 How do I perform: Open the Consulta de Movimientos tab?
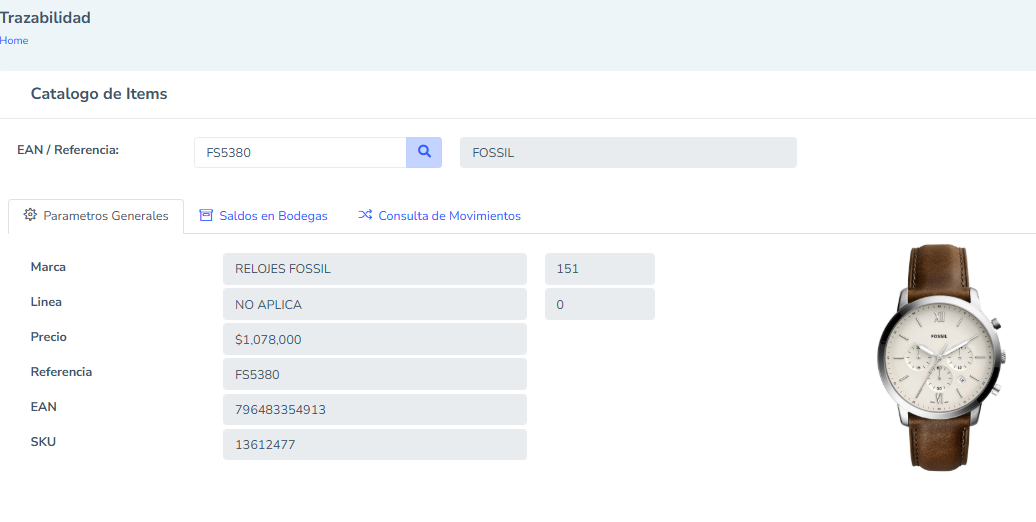pyautogui.click(x=449, y=216)
